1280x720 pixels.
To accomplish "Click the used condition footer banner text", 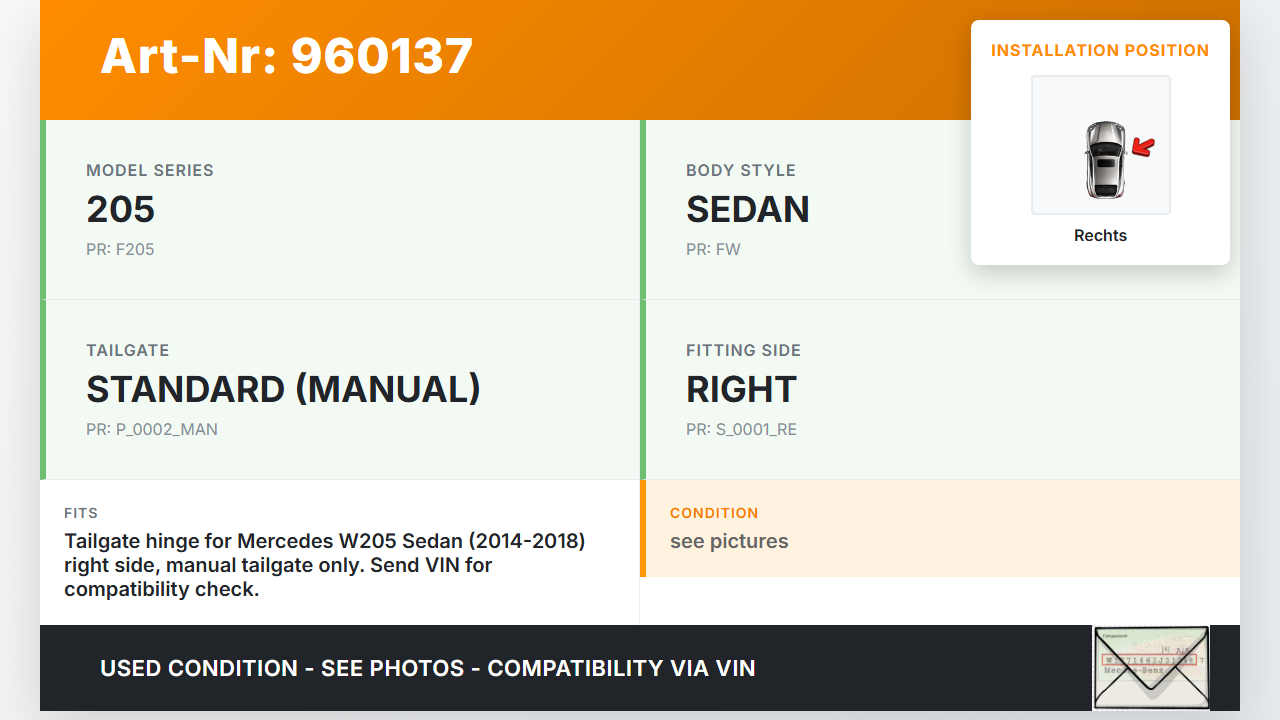I will click(428, 668).
